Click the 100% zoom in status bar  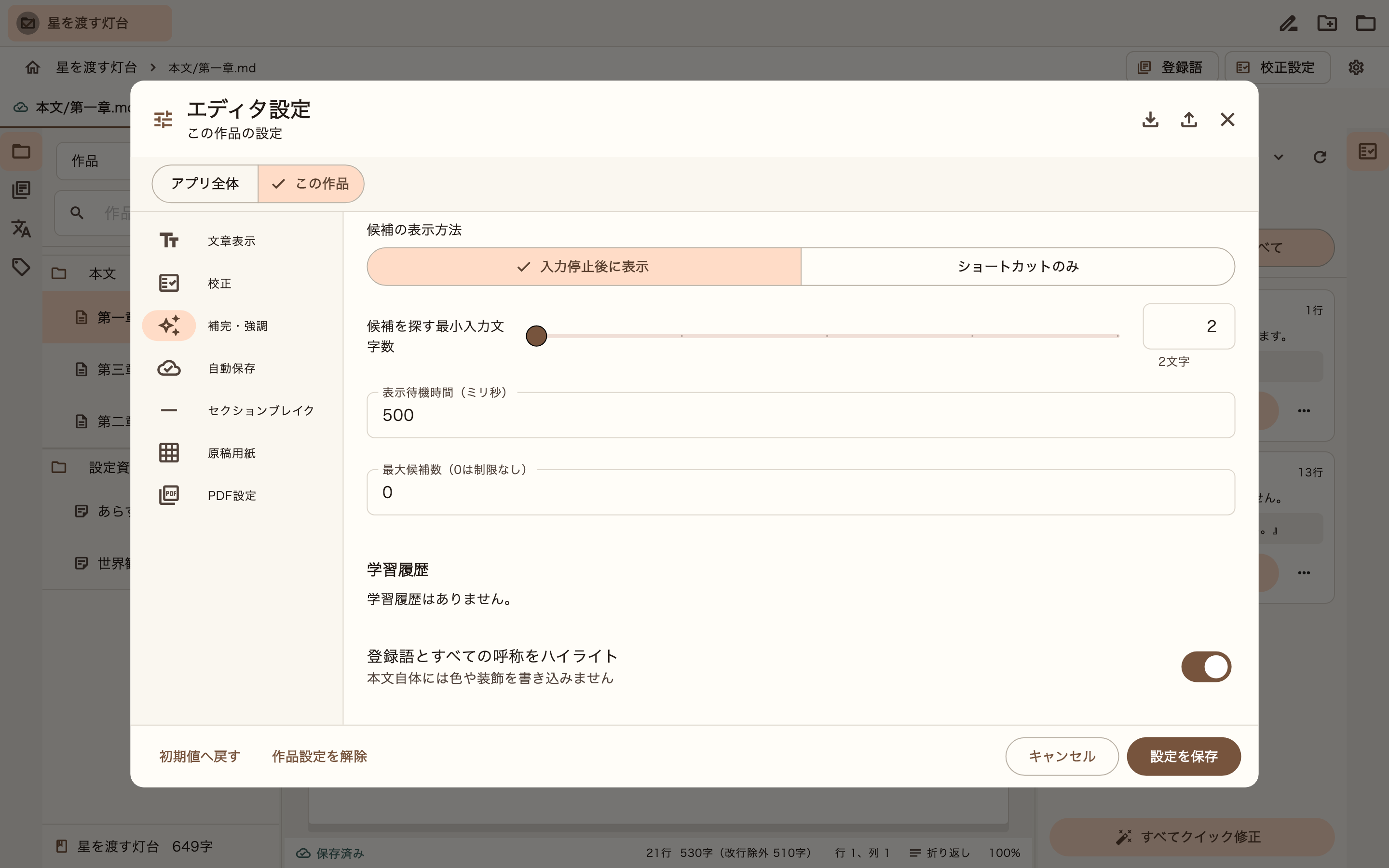coord(1004,853)
